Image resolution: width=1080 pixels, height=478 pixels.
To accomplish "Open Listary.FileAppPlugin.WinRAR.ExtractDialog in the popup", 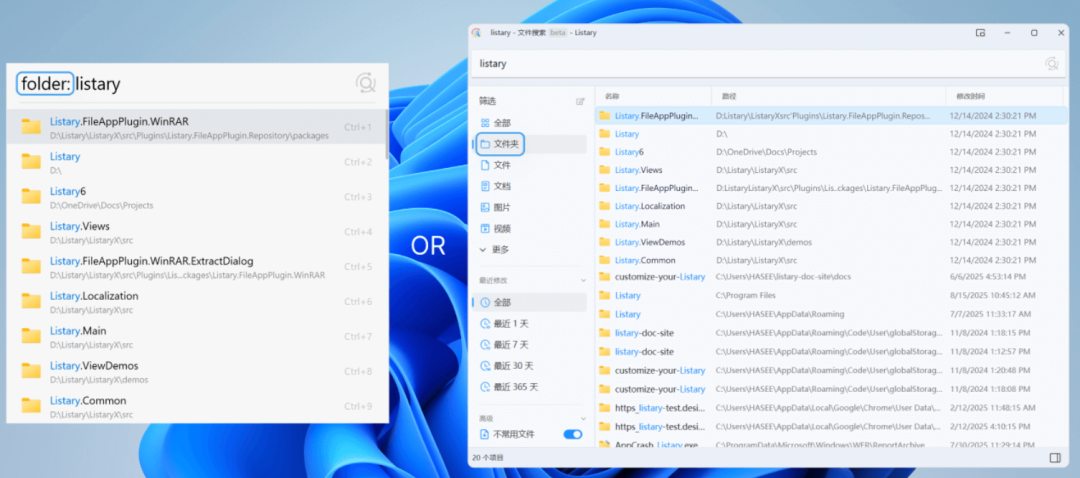I will pyautogui.click(x=196, y=267).
